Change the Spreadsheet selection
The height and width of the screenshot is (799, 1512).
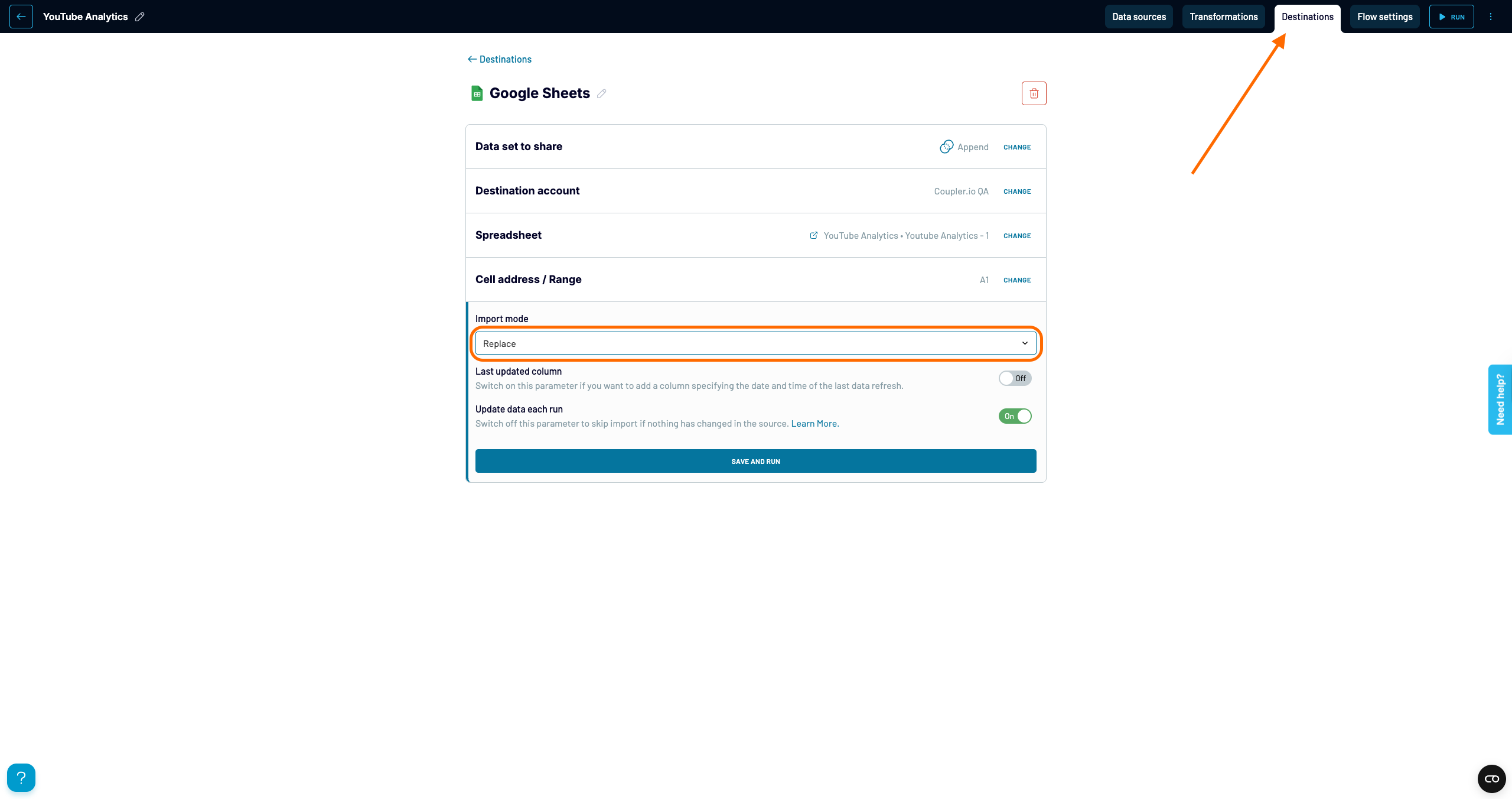pos(1017,236)
